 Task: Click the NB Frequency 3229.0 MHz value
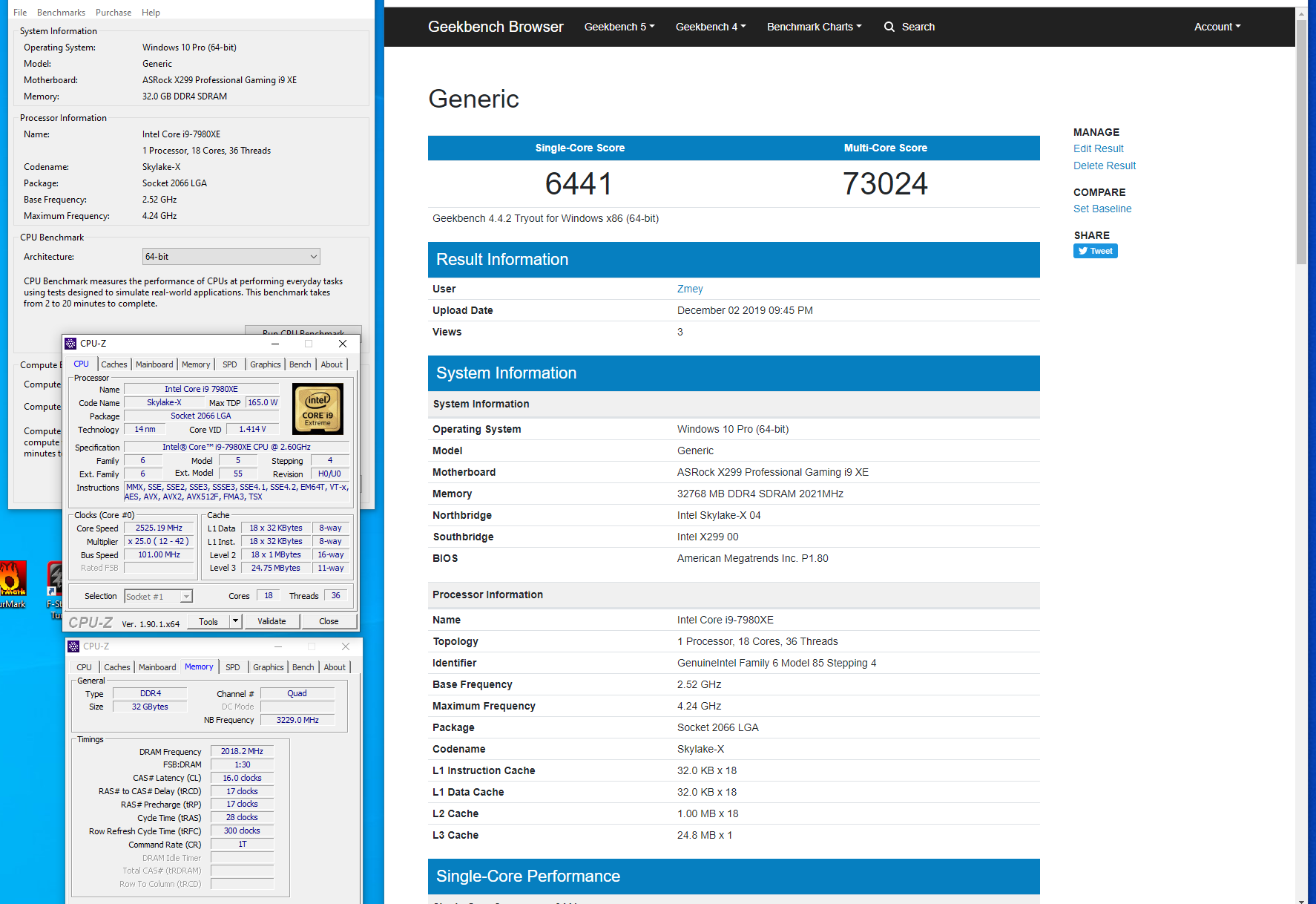(x=297, y=720)
